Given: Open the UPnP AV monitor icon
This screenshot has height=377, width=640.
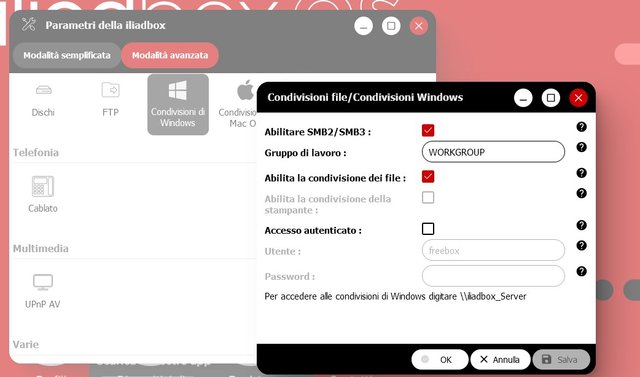Looking at the screenshot, I should coord(43,291).
